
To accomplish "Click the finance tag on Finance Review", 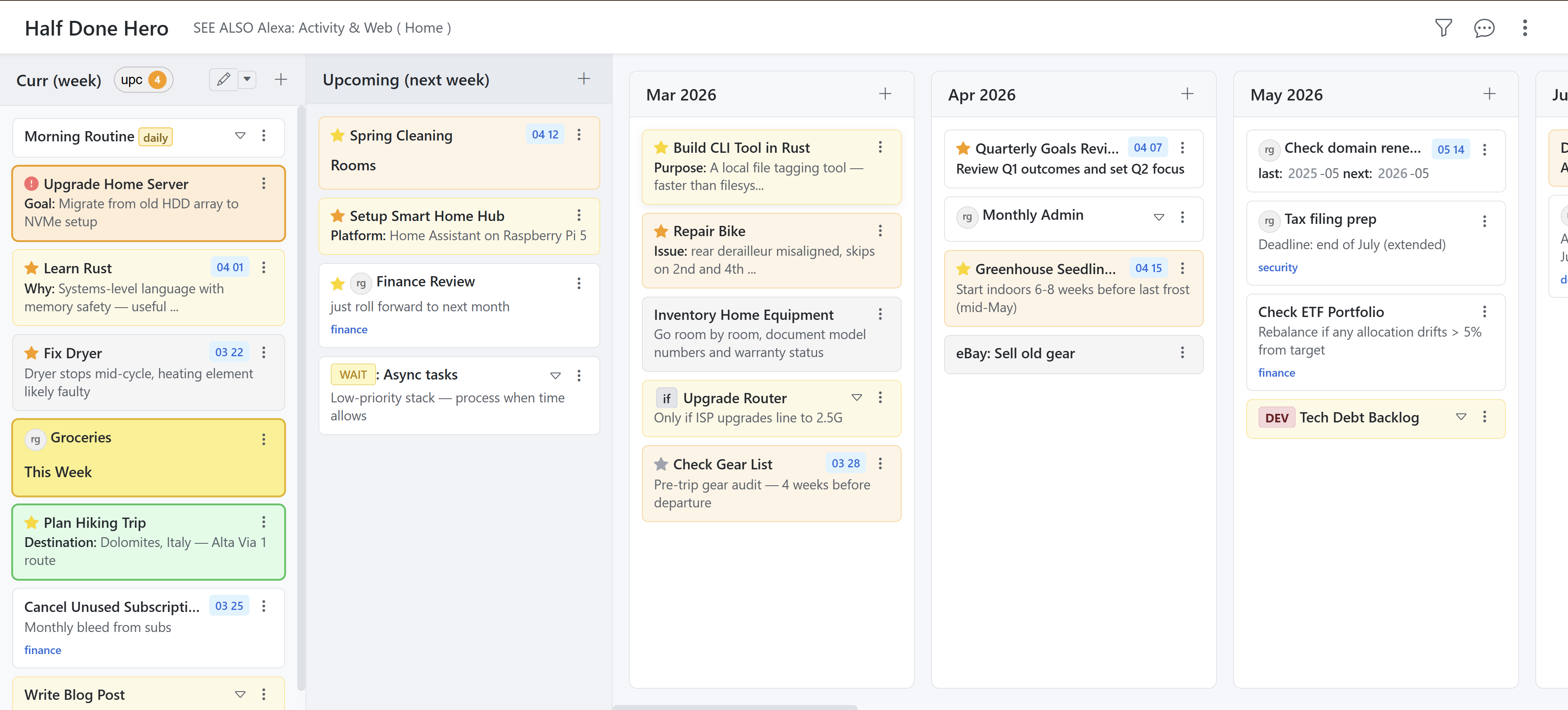I will click(x=349, y=329).
